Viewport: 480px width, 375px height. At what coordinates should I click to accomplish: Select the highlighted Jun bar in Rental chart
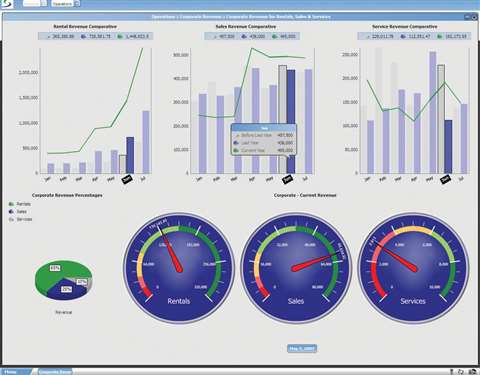[x=130, y=155]
